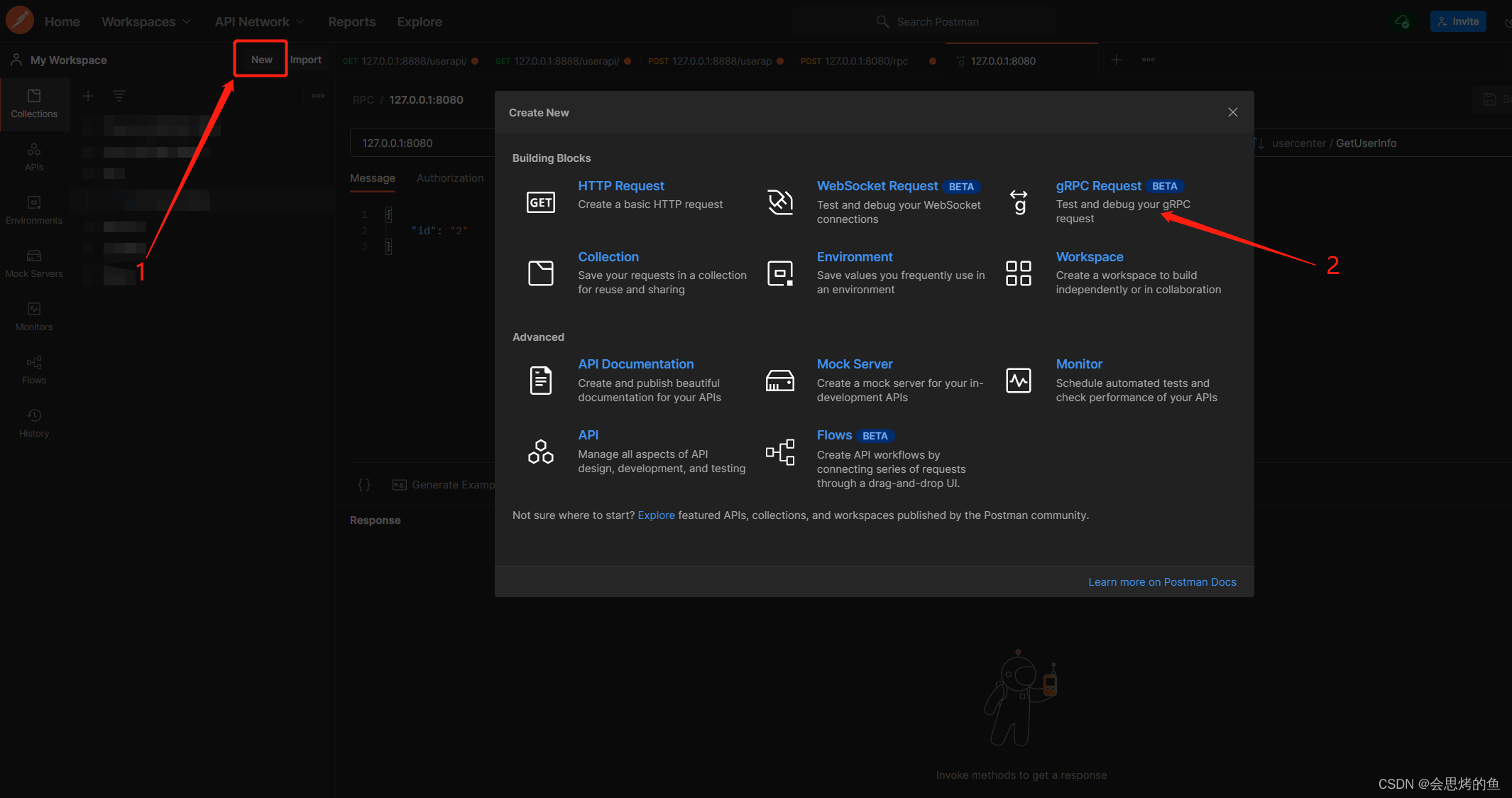Viewport: 1512px width, 798px height.
Task: Click the Mock Server icon in dialog
Action: (x=779, y=381)
